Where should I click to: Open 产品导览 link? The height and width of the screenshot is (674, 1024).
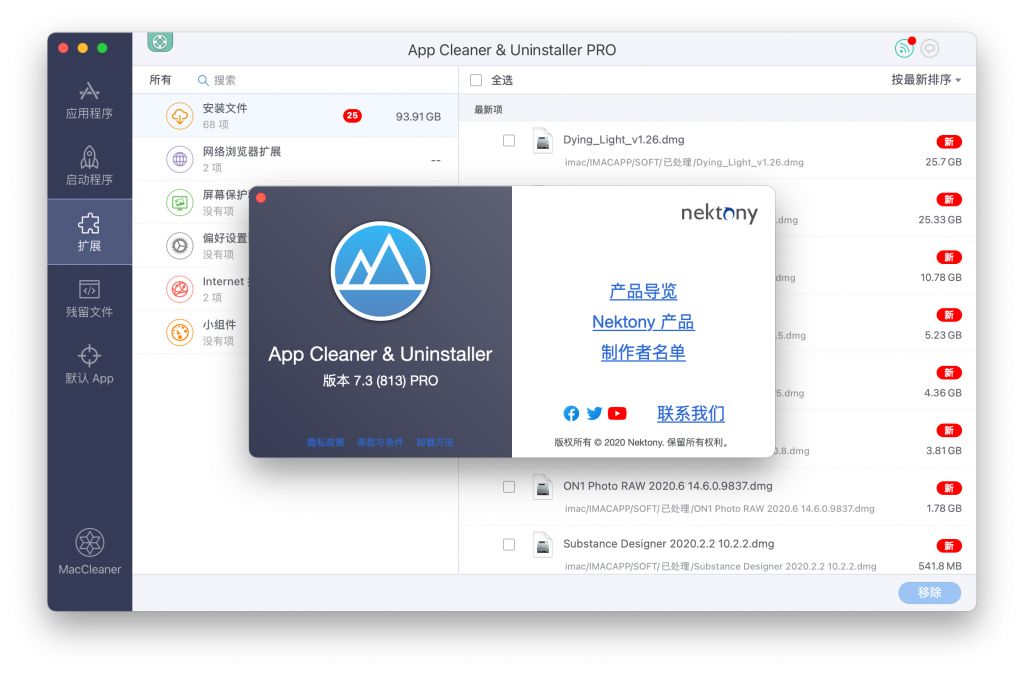tap(643, 291)
